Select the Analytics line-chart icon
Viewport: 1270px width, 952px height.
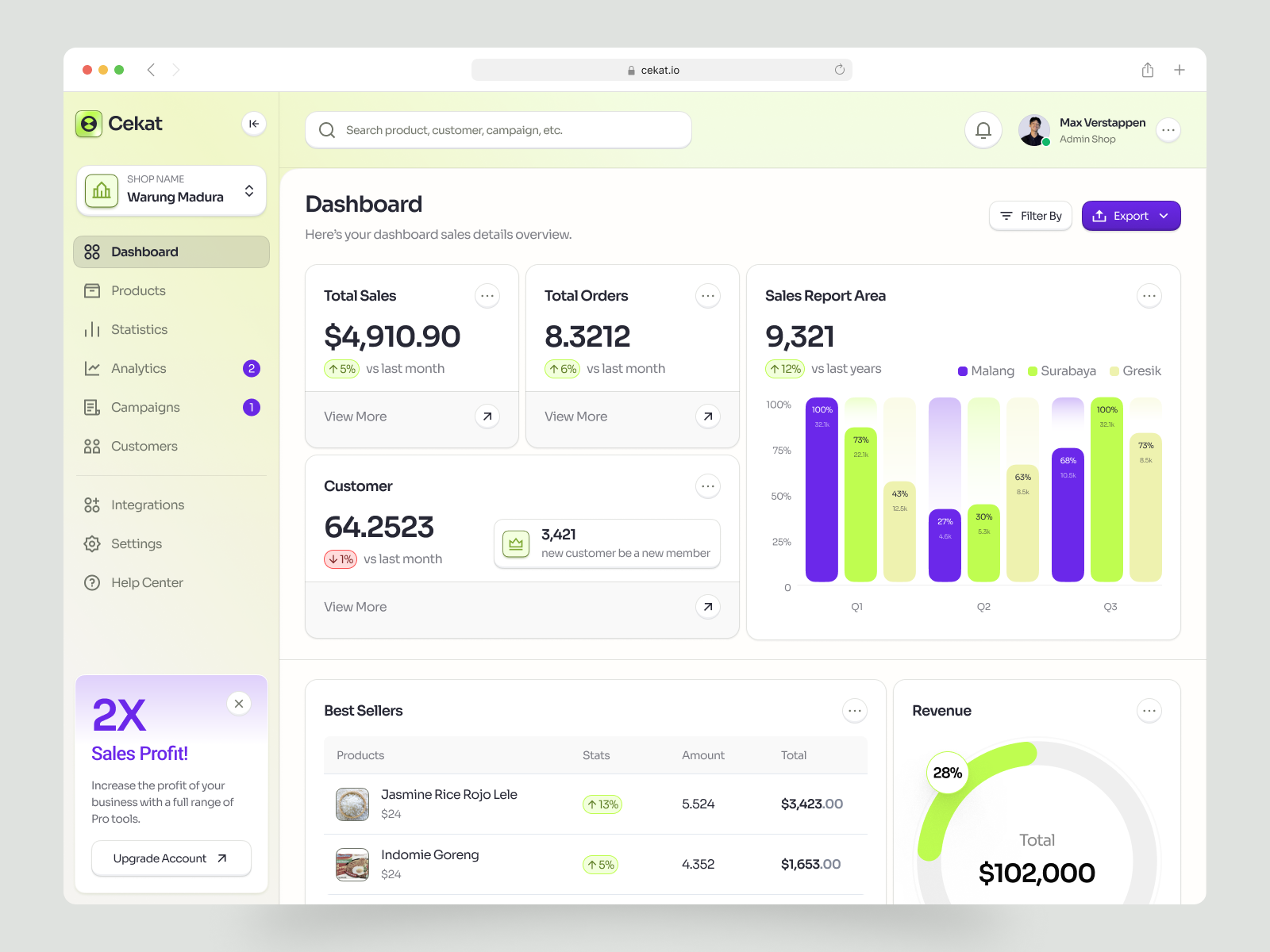click(91, 368)
